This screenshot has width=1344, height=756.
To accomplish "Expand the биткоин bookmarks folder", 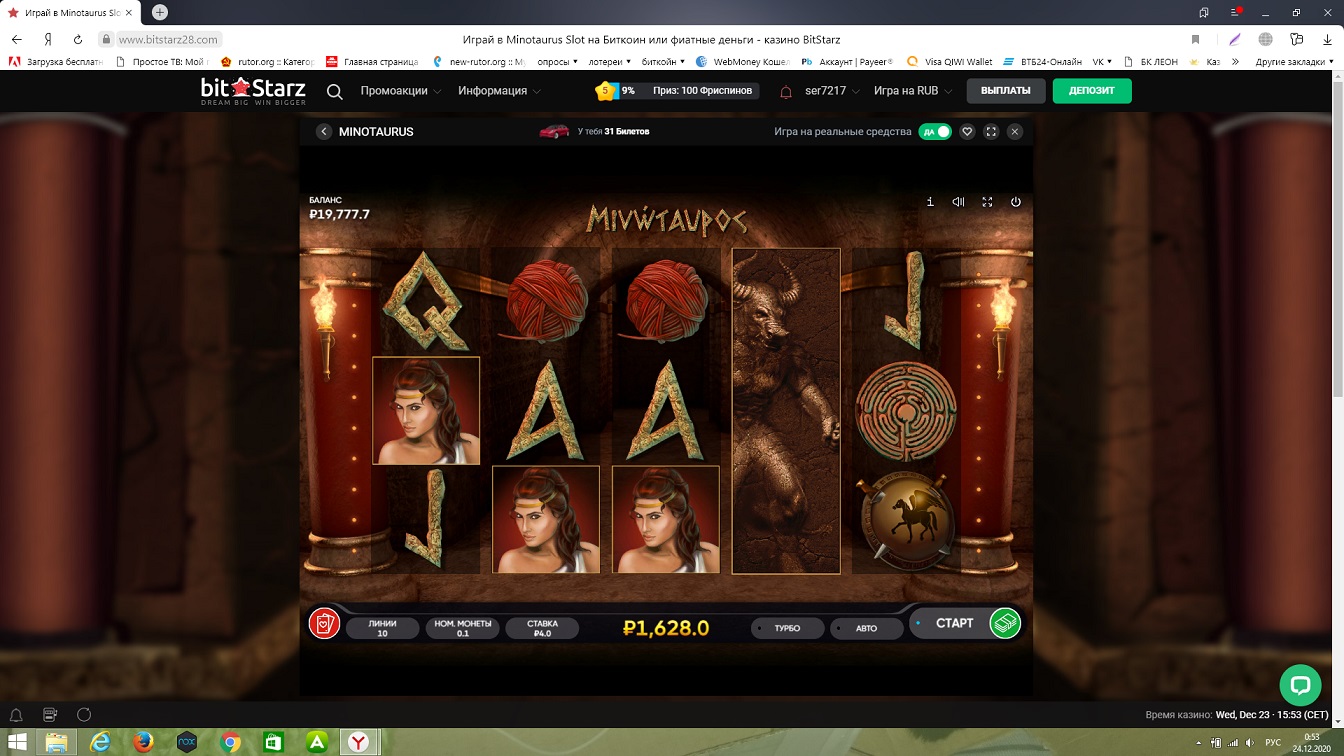I will coord(663,62).
